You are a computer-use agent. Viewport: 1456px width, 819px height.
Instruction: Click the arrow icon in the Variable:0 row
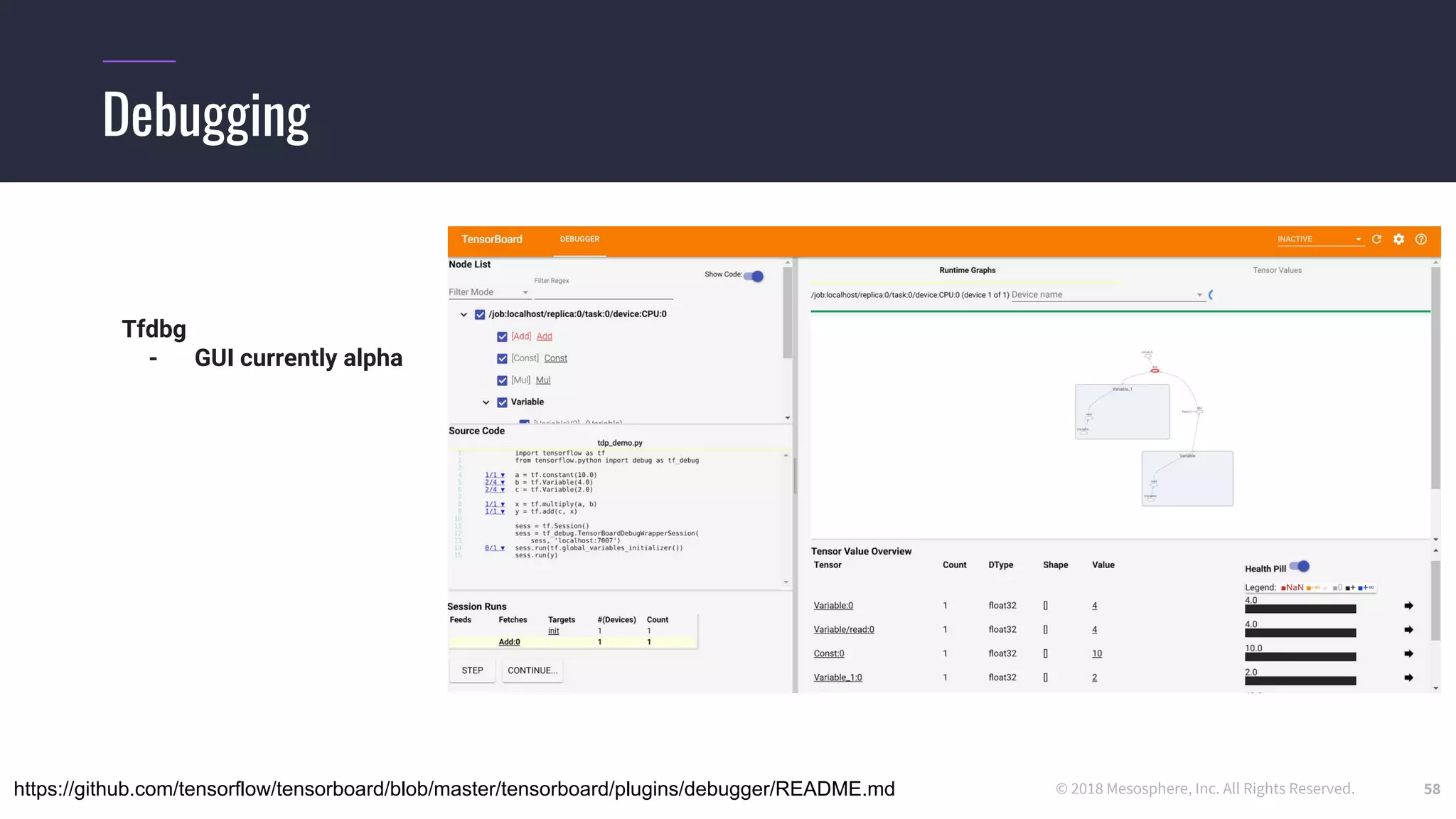pyautogui.click(x=1408, y=606)
